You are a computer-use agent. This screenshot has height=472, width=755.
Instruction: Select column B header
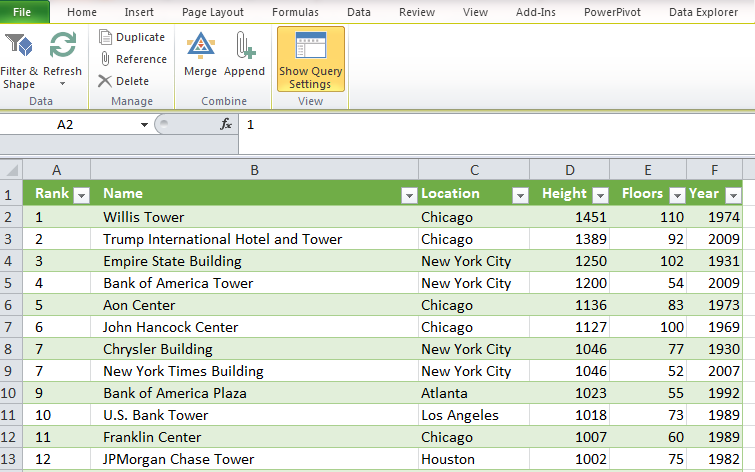pos(254,170)
